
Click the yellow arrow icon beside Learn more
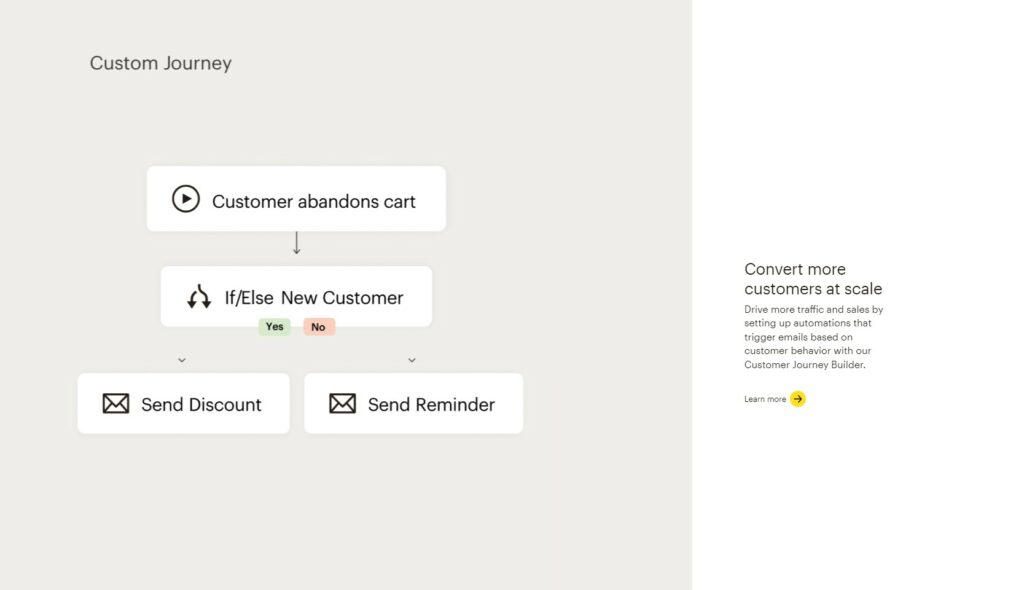(x=797, y=399)
